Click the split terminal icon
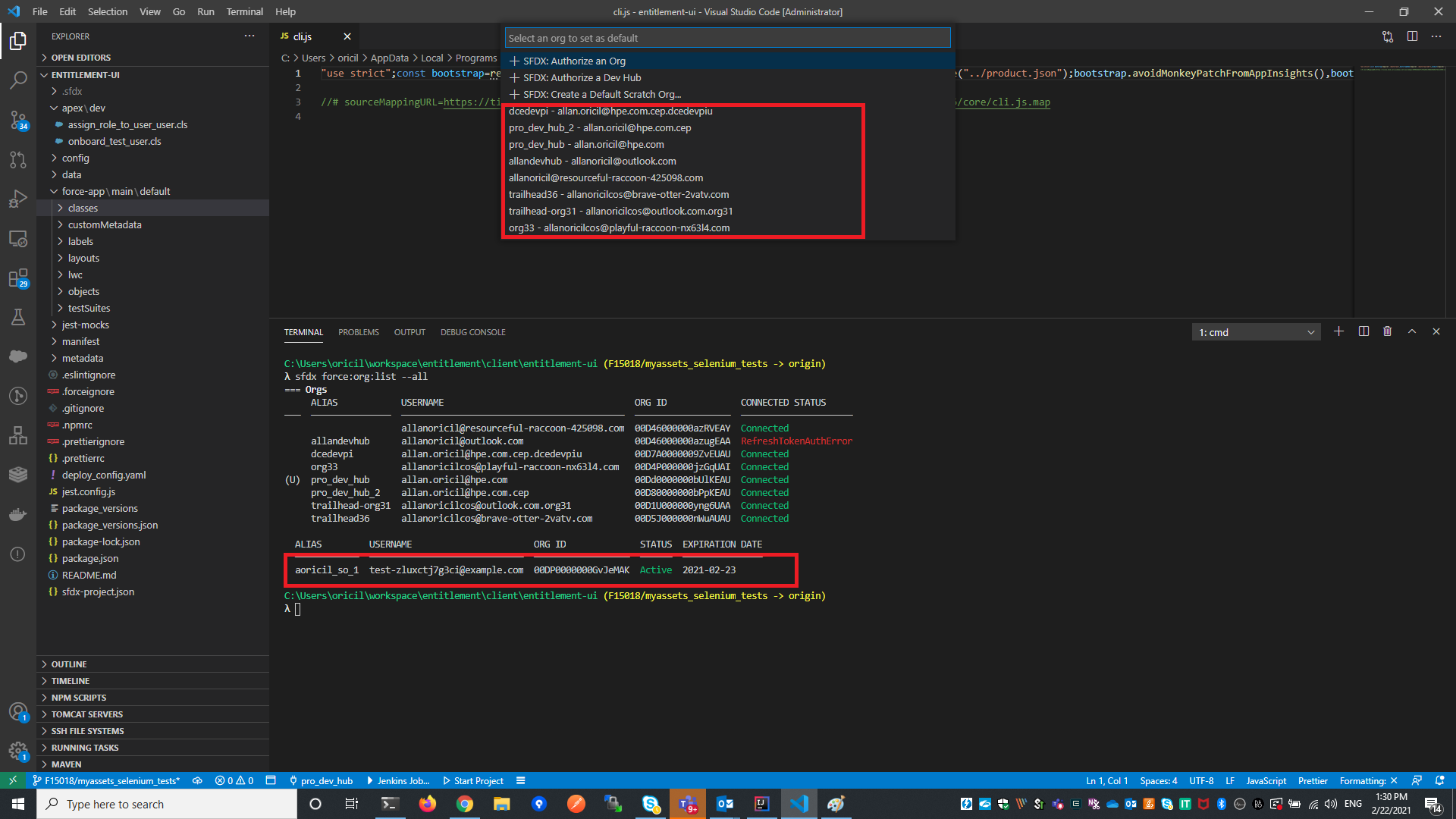This screenshot has height=819, width=1456. coord(1363,331)
